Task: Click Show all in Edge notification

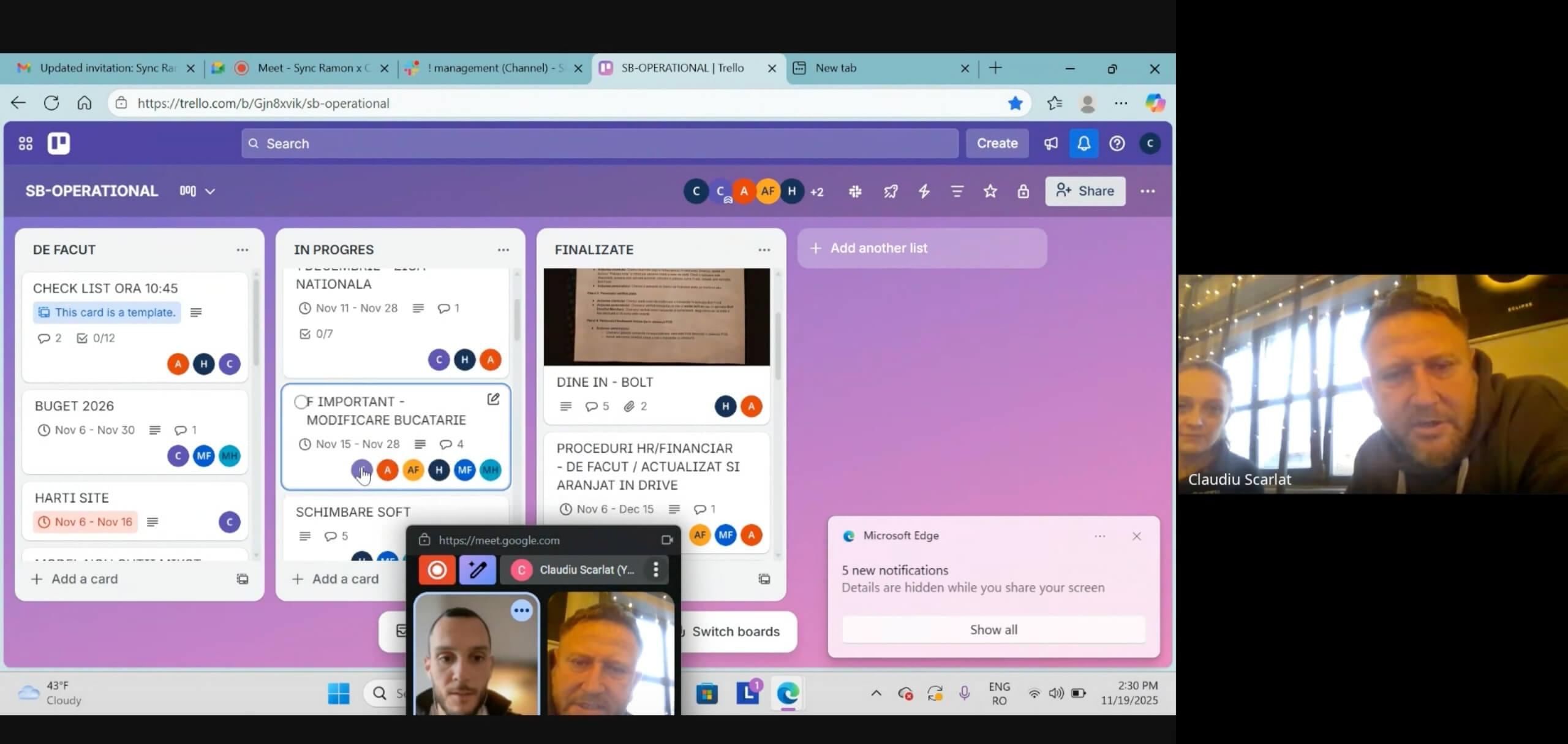Action: 993,629
